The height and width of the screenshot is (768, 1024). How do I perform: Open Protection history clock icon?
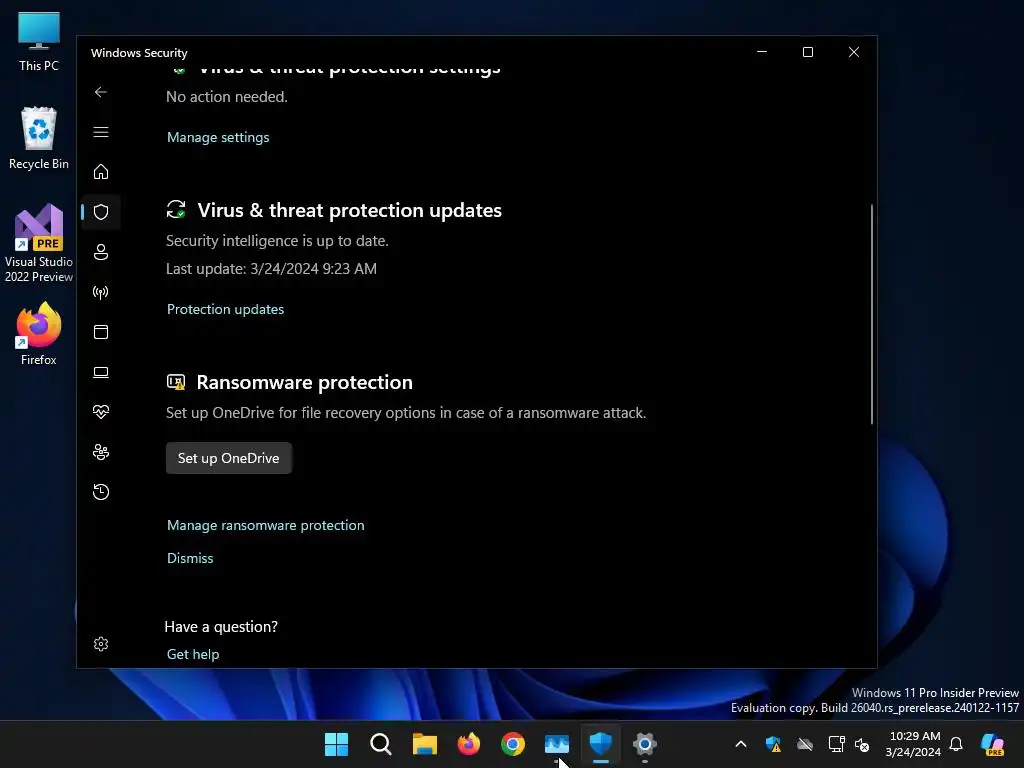coord(101,492)
